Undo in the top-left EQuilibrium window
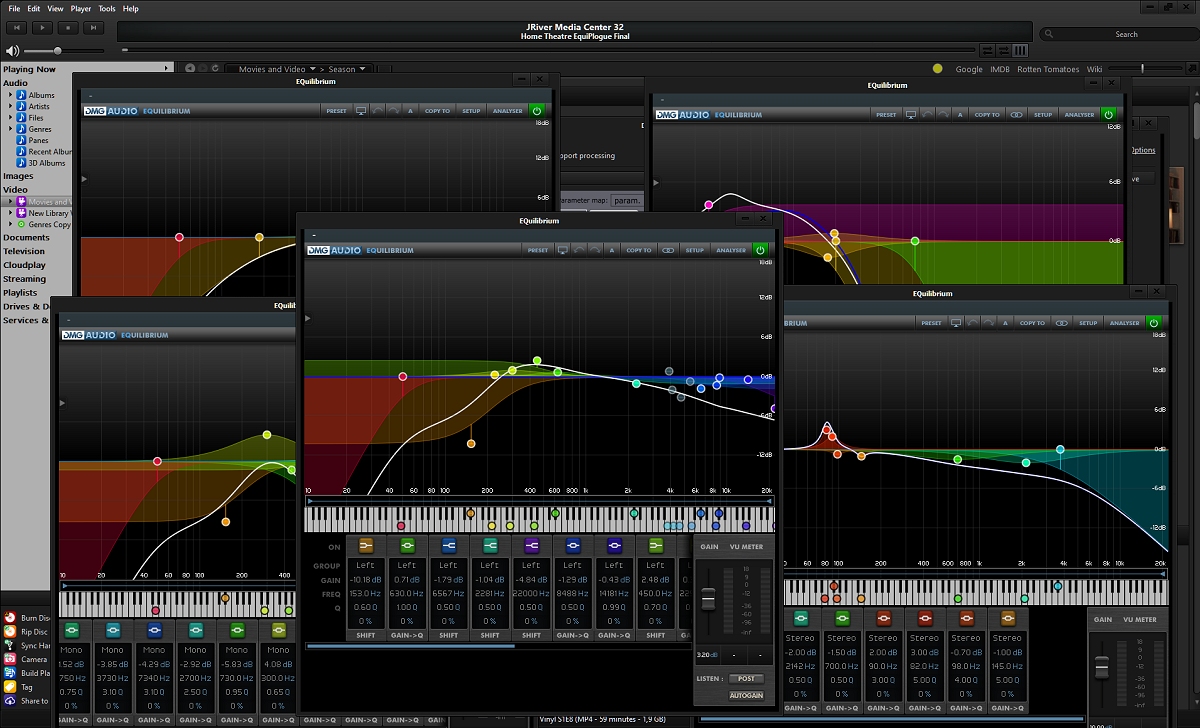 tap(377, 111)
